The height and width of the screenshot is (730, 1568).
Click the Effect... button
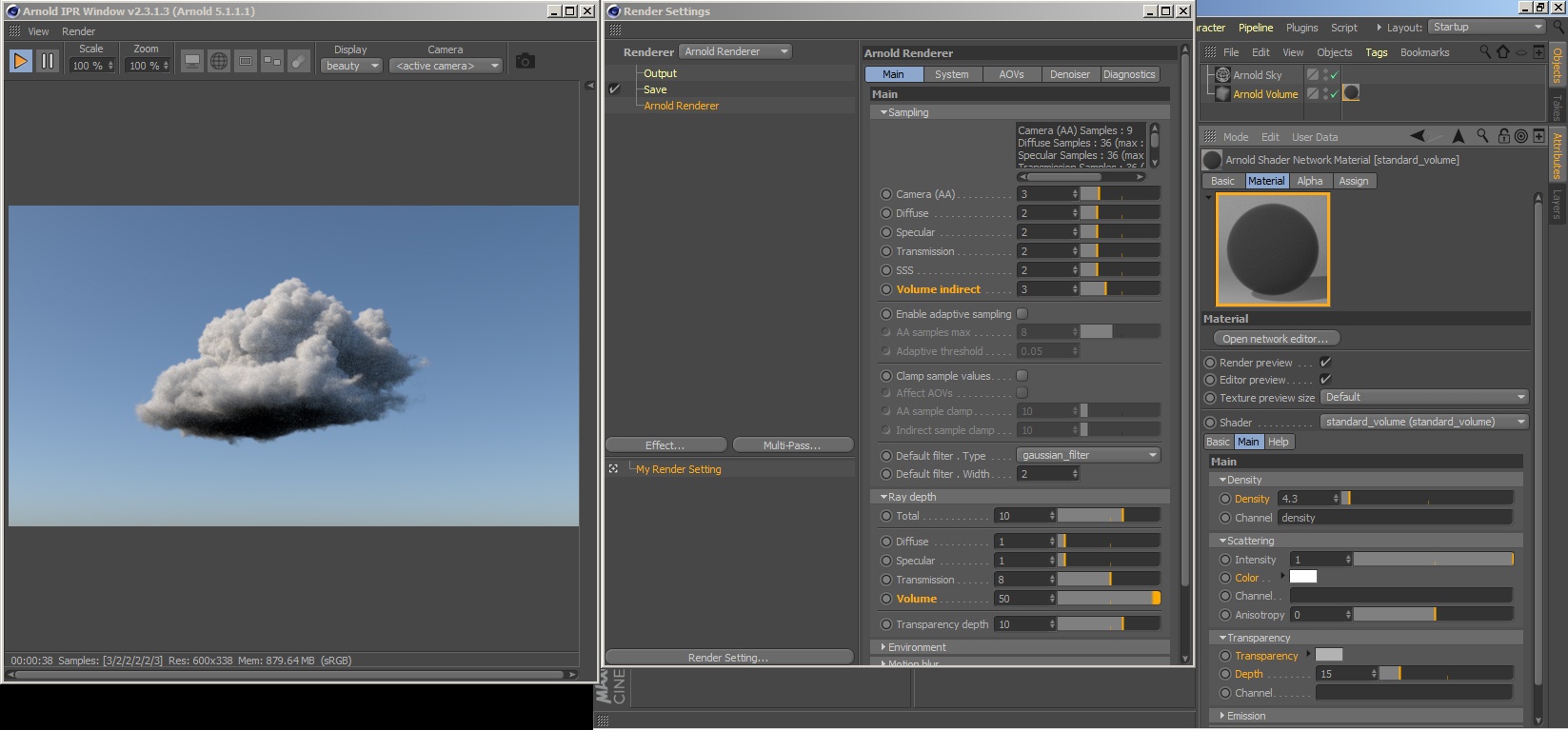pyautogui.click(x=665, y=445)
